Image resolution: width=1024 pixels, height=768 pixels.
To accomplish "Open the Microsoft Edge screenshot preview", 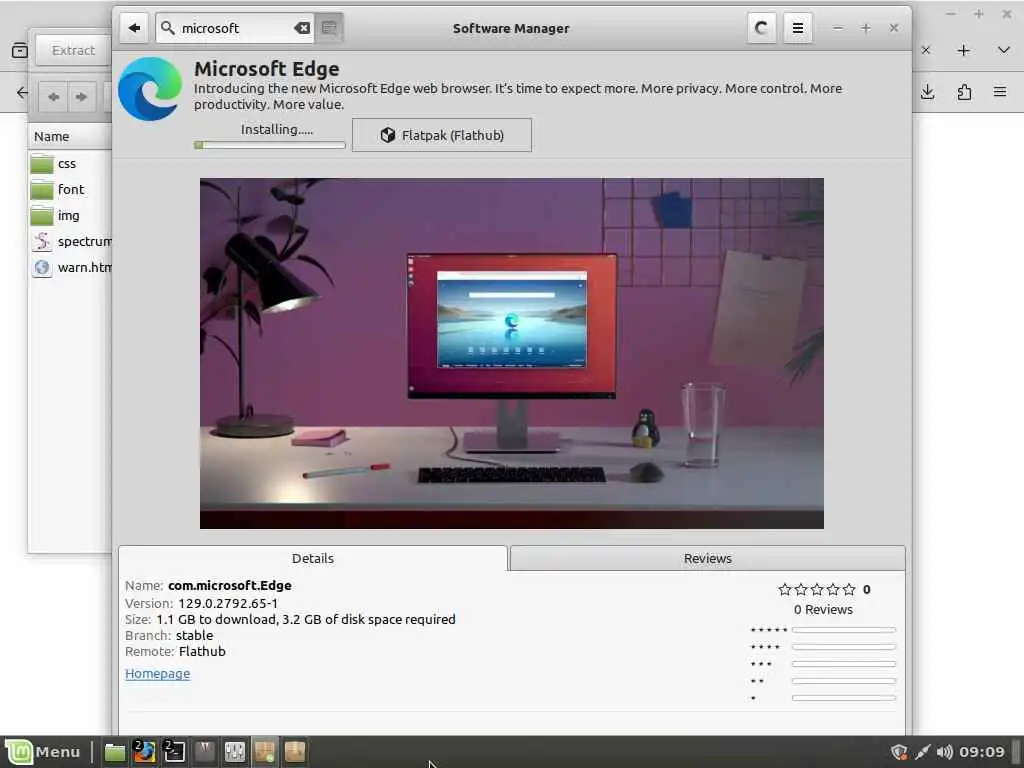I will (x=511, y=353).
